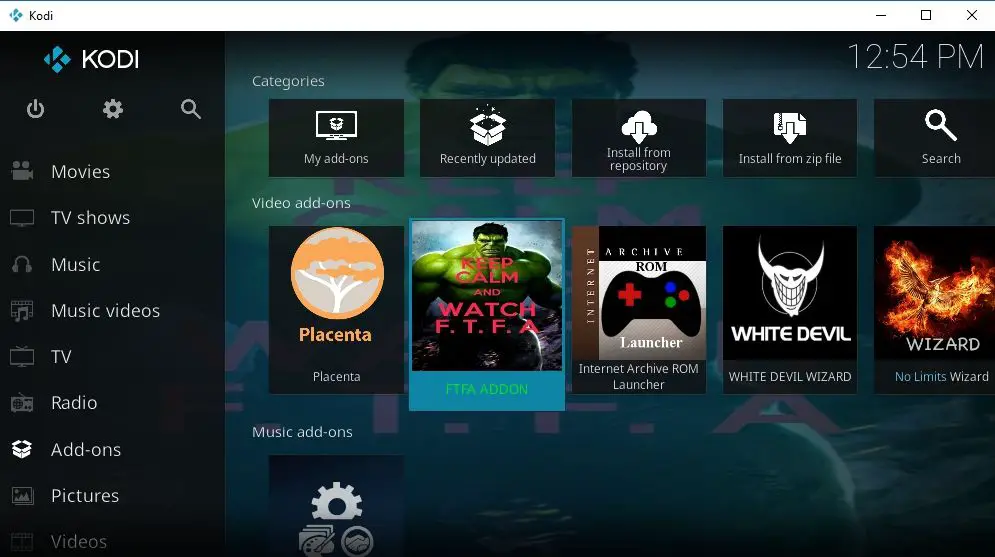Click the Movies camera icon
Screen dimensions: 995x557
tap(22, 171)
